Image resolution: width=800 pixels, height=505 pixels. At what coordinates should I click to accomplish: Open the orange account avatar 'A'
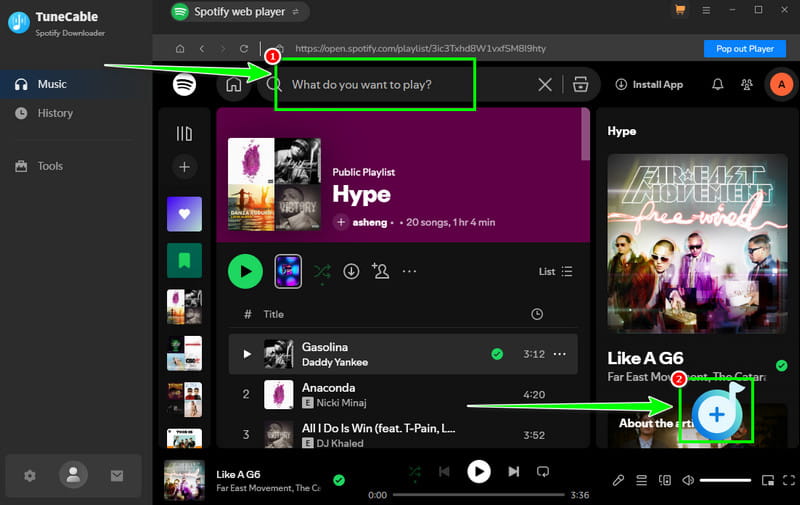[x=781, y=85]
